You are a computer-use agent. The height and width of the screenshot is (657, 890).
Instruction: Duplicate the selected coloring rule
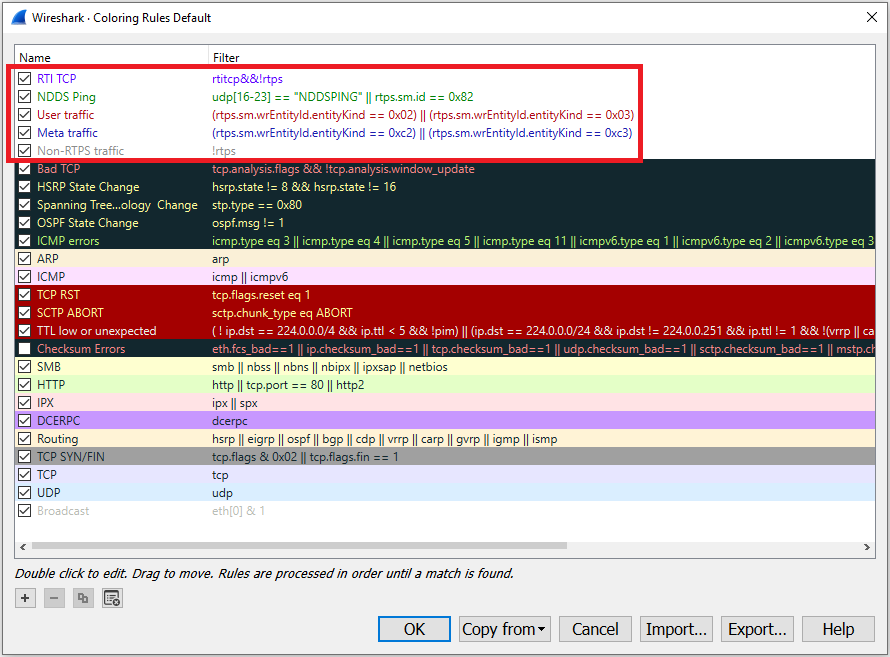pos(83,598)
